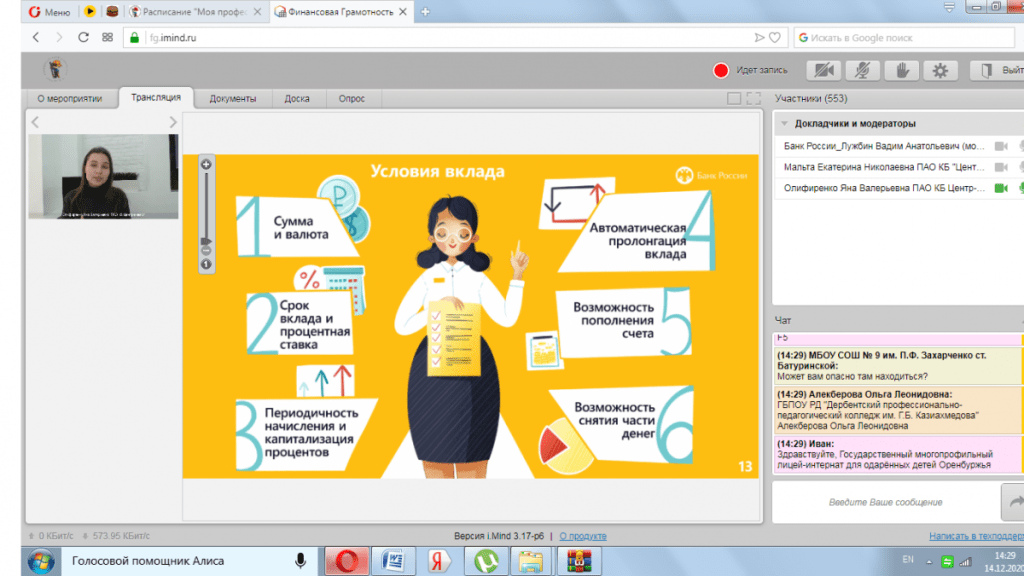Open Yandex browser from the taskbar
The height and width of the screenshot is (576, 1024).
coord(438,561)
